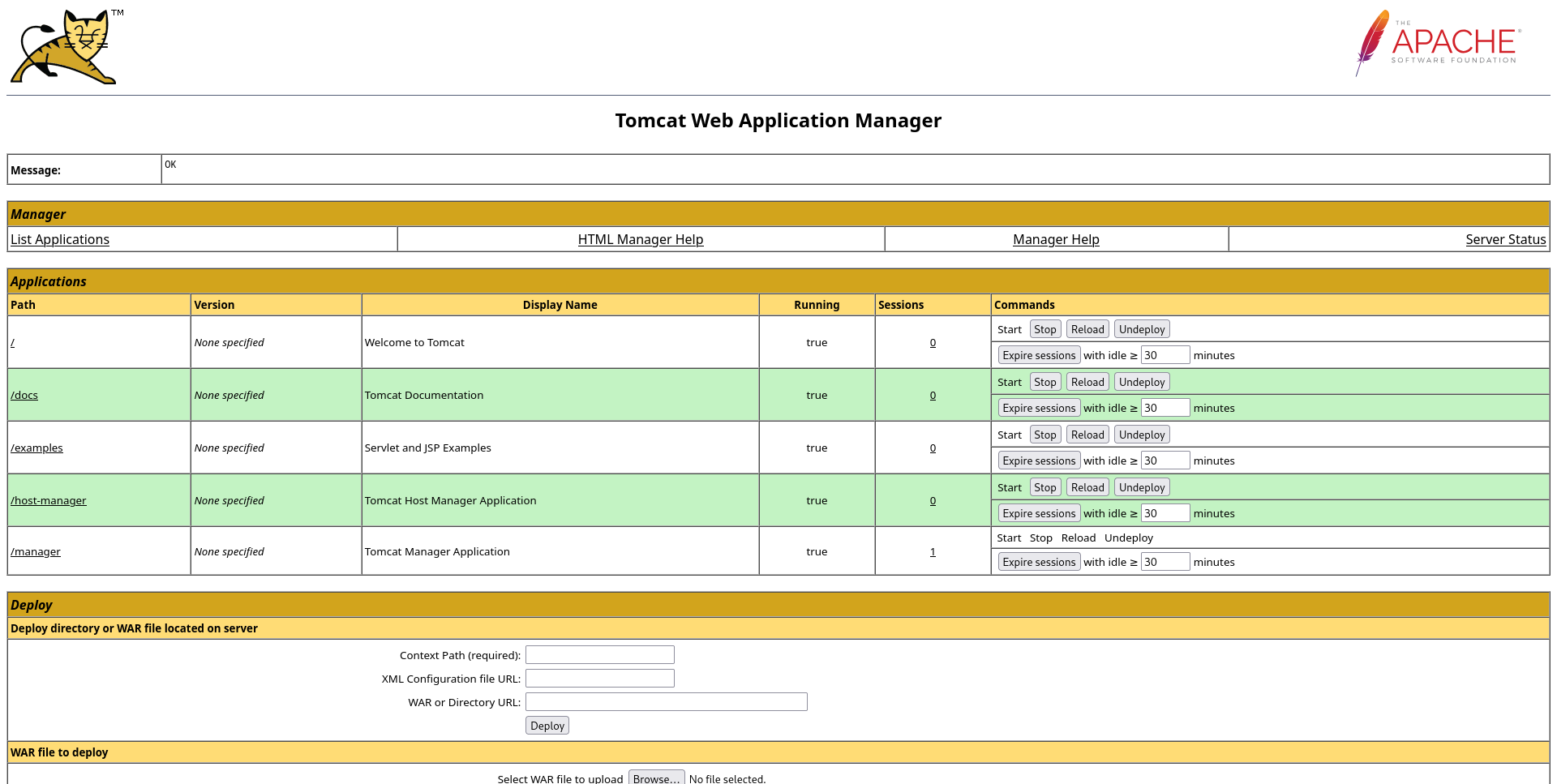
Task: Click idle minutes field for /examples
Action: click(1165, 461)
